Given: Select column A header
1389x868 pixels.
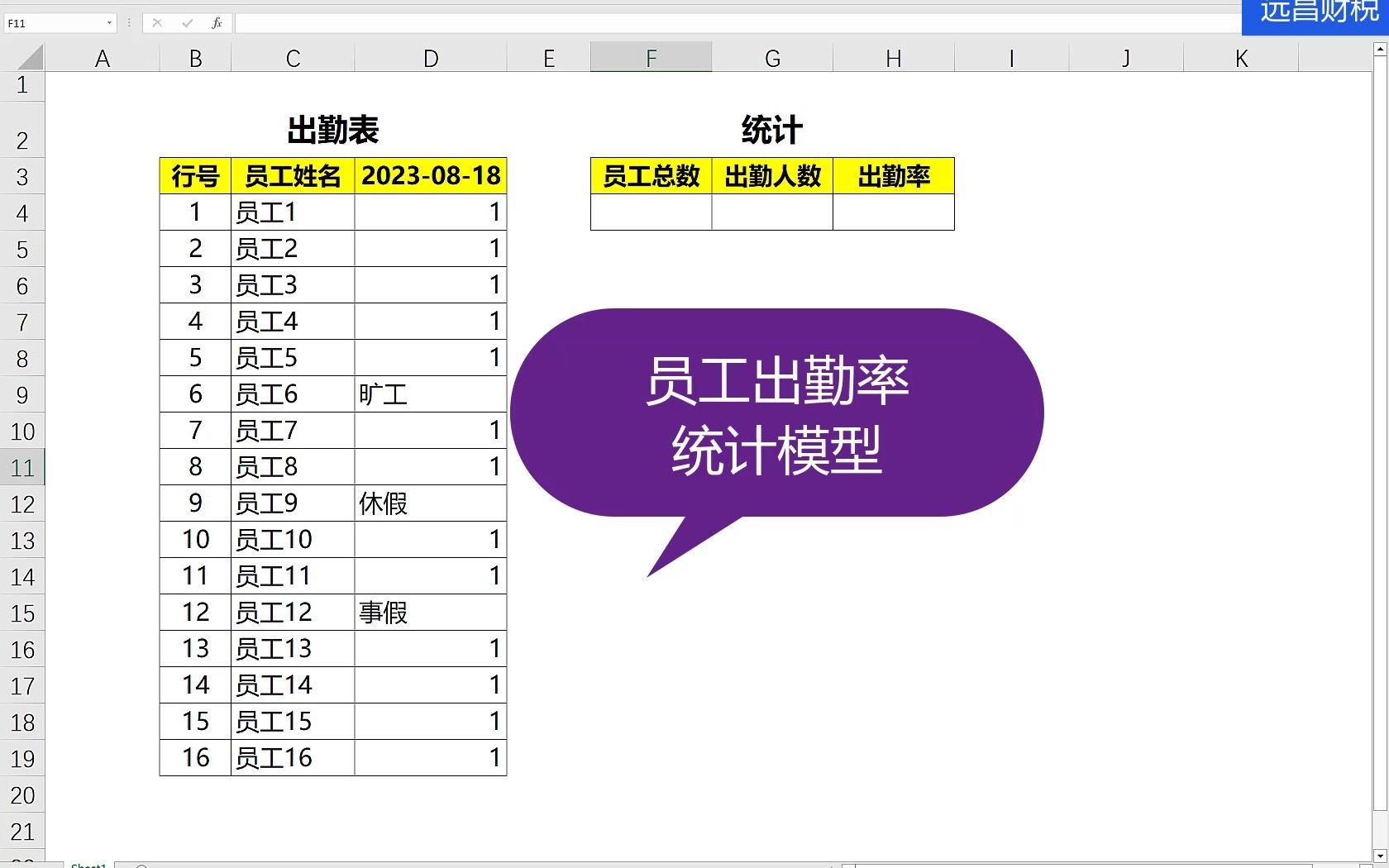Looking at the screenshot, I should pyautogui.click(x=103, y=58).
